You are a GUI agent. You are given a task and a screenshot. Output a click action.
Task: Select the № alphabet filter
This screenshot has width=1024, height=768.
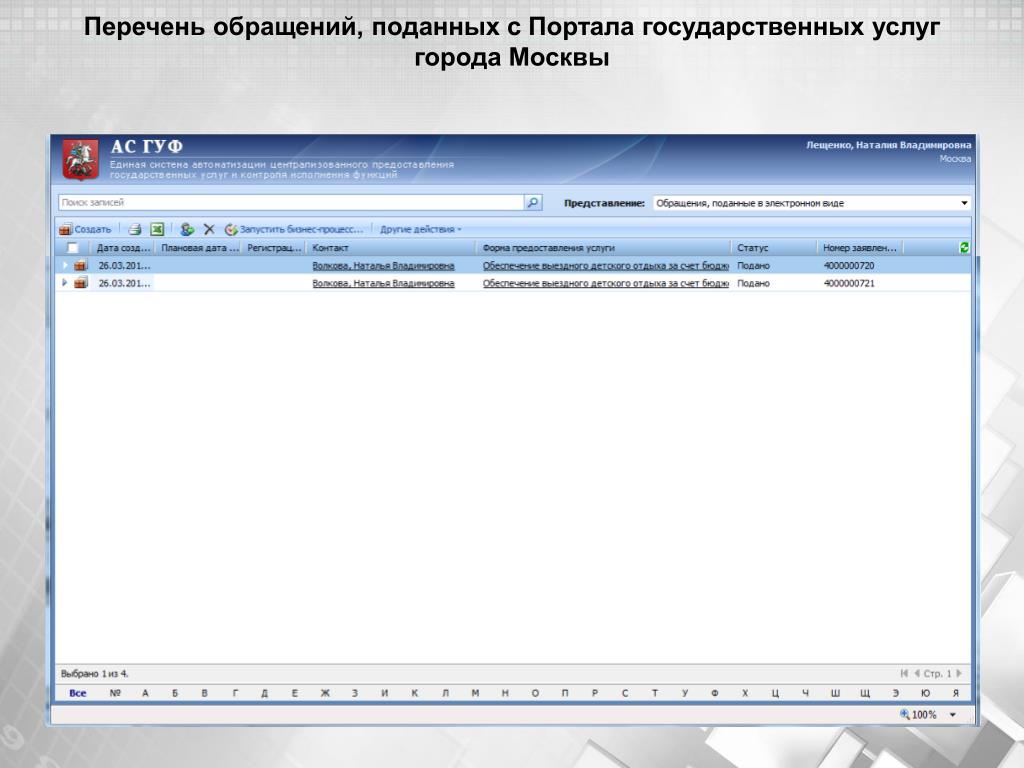tap(115, 693)
